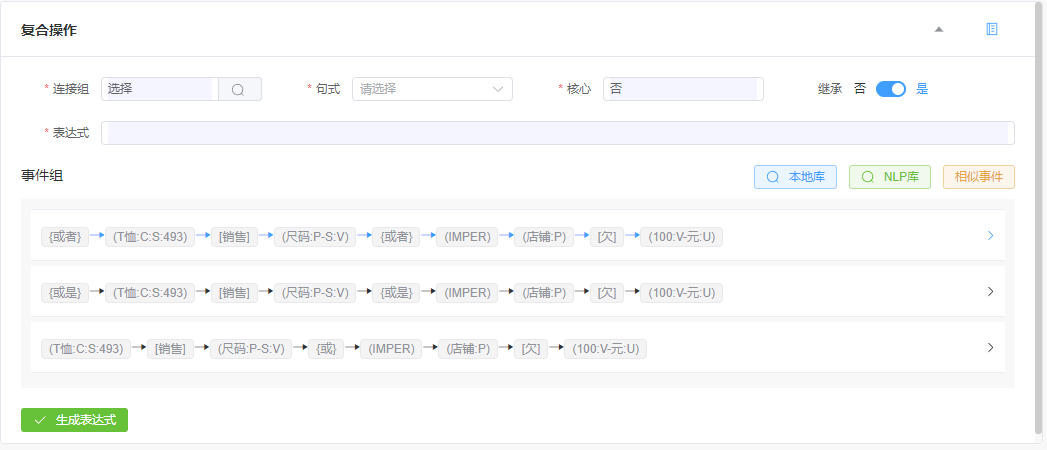
Task: Select (T恤:C:S:493) tag in the third row
Action: click(86, 349)
